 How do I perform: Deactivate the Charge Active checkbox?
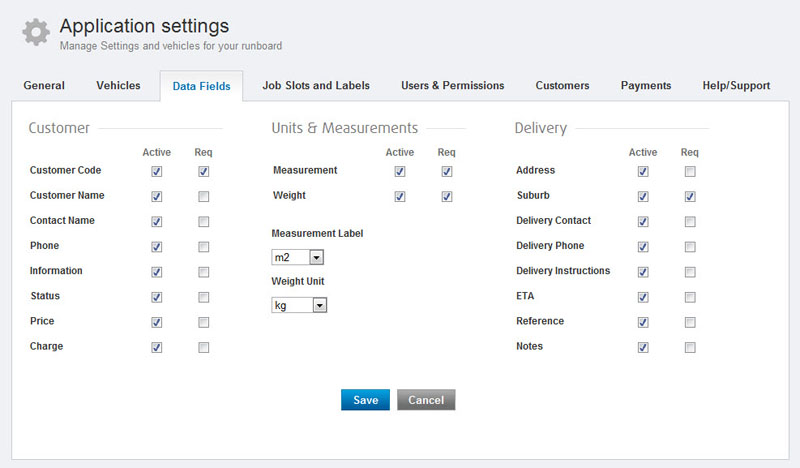[x=157, y=348]
